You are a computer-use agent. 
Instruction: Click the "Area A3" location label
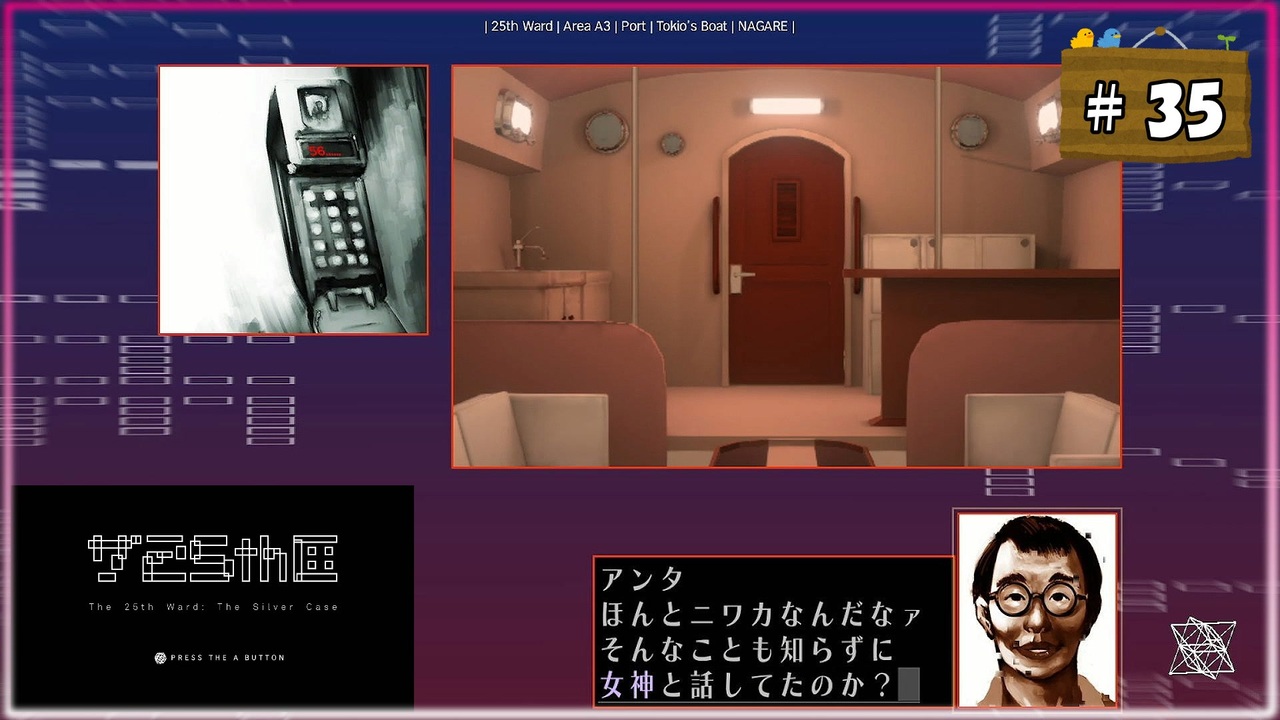click(587, 26)
